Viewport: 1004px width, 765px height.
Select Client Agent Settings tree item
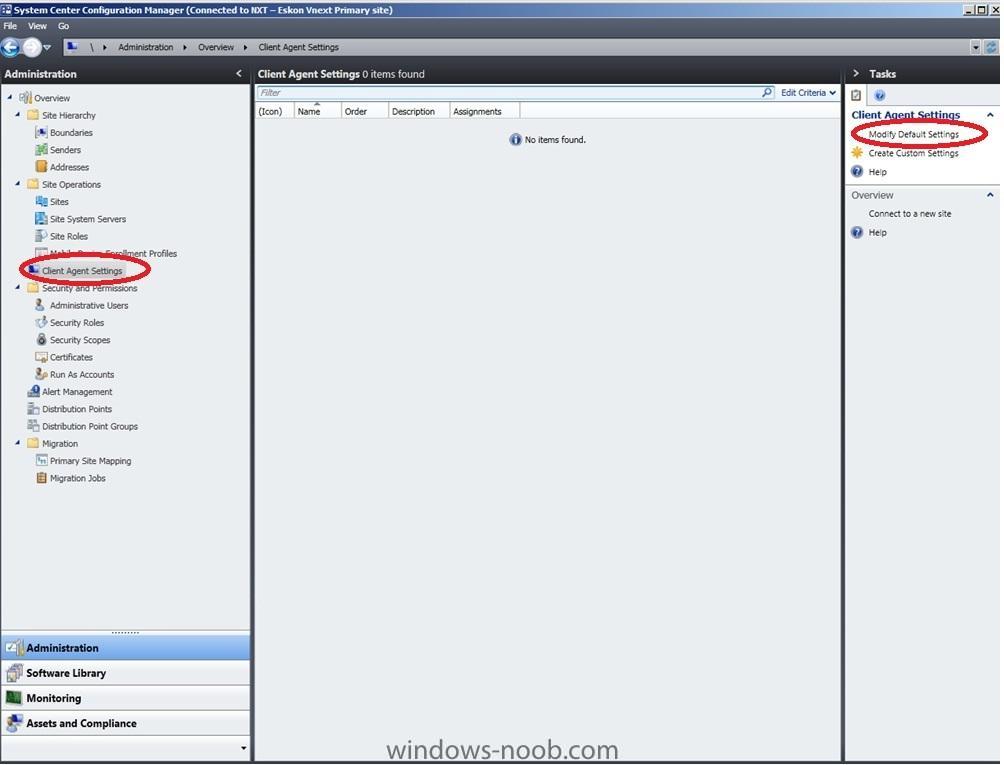click(82, 271)
